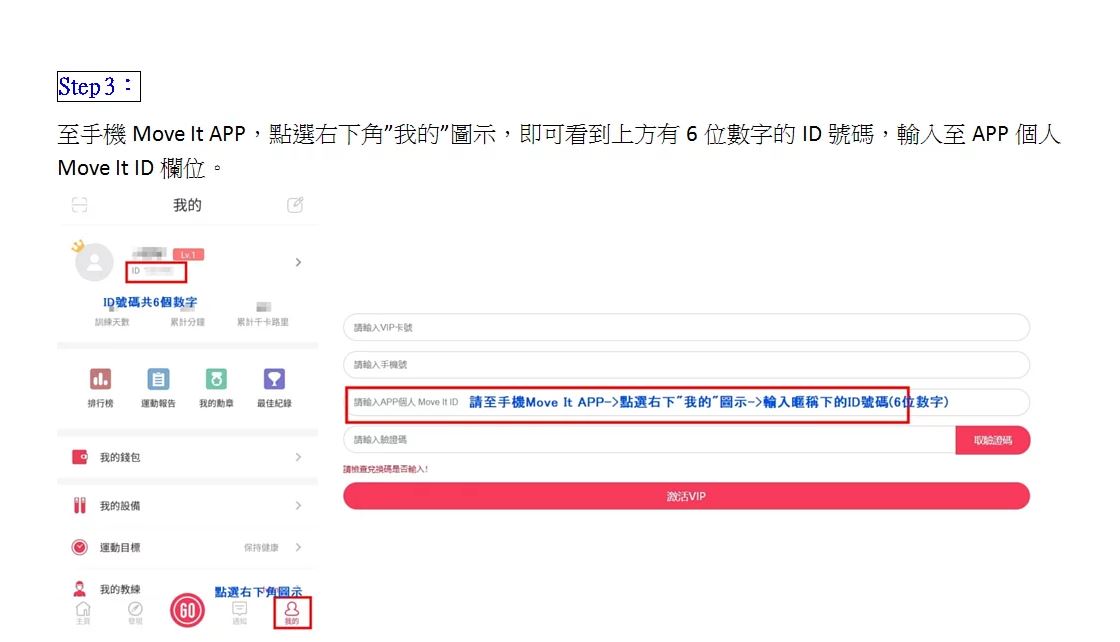Select the 我的設備 label text
Image resolution: width=1120 pixels, height=642 pixels.
click(x=120, y=506)
